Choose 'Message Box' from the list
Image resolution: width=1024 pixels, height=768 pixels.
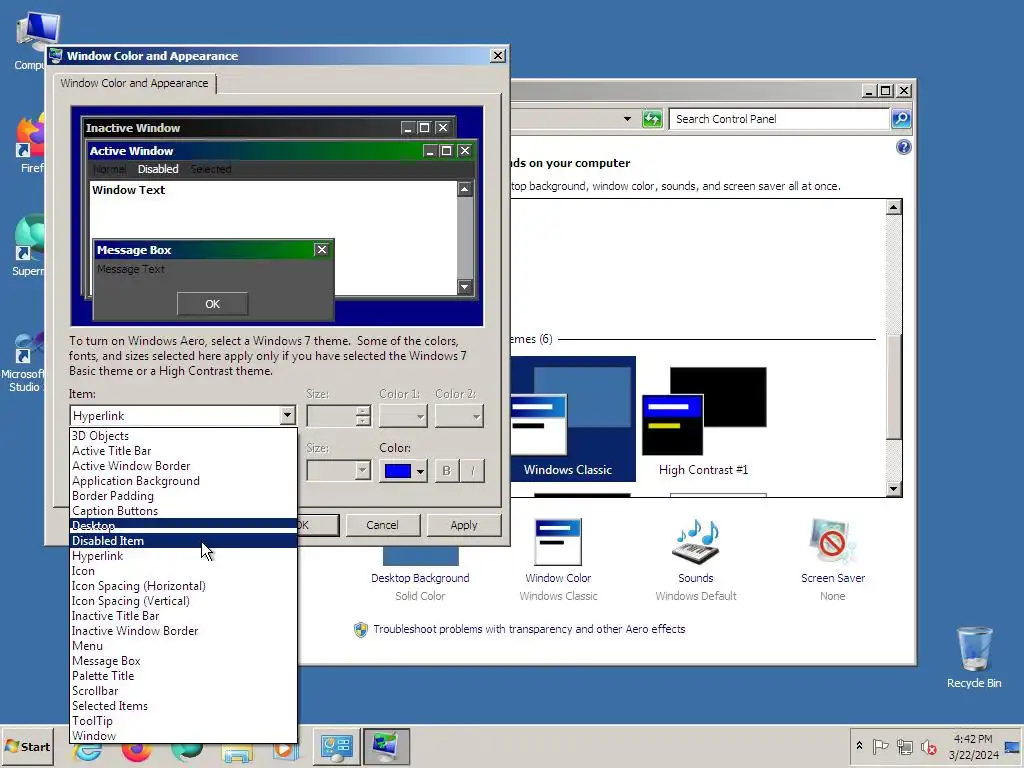pyautogui.click(x=184, y=661)
